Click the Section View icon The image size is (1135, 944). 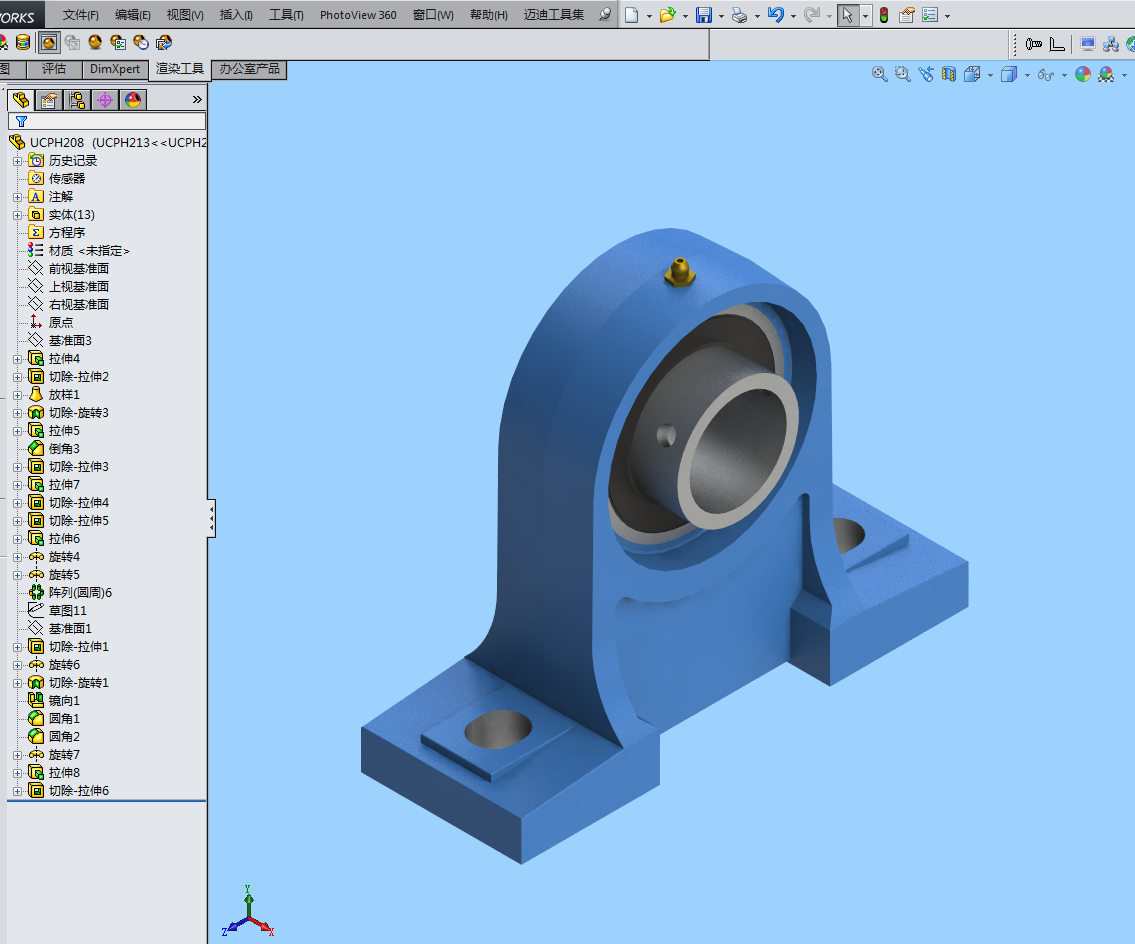(948, 74)
